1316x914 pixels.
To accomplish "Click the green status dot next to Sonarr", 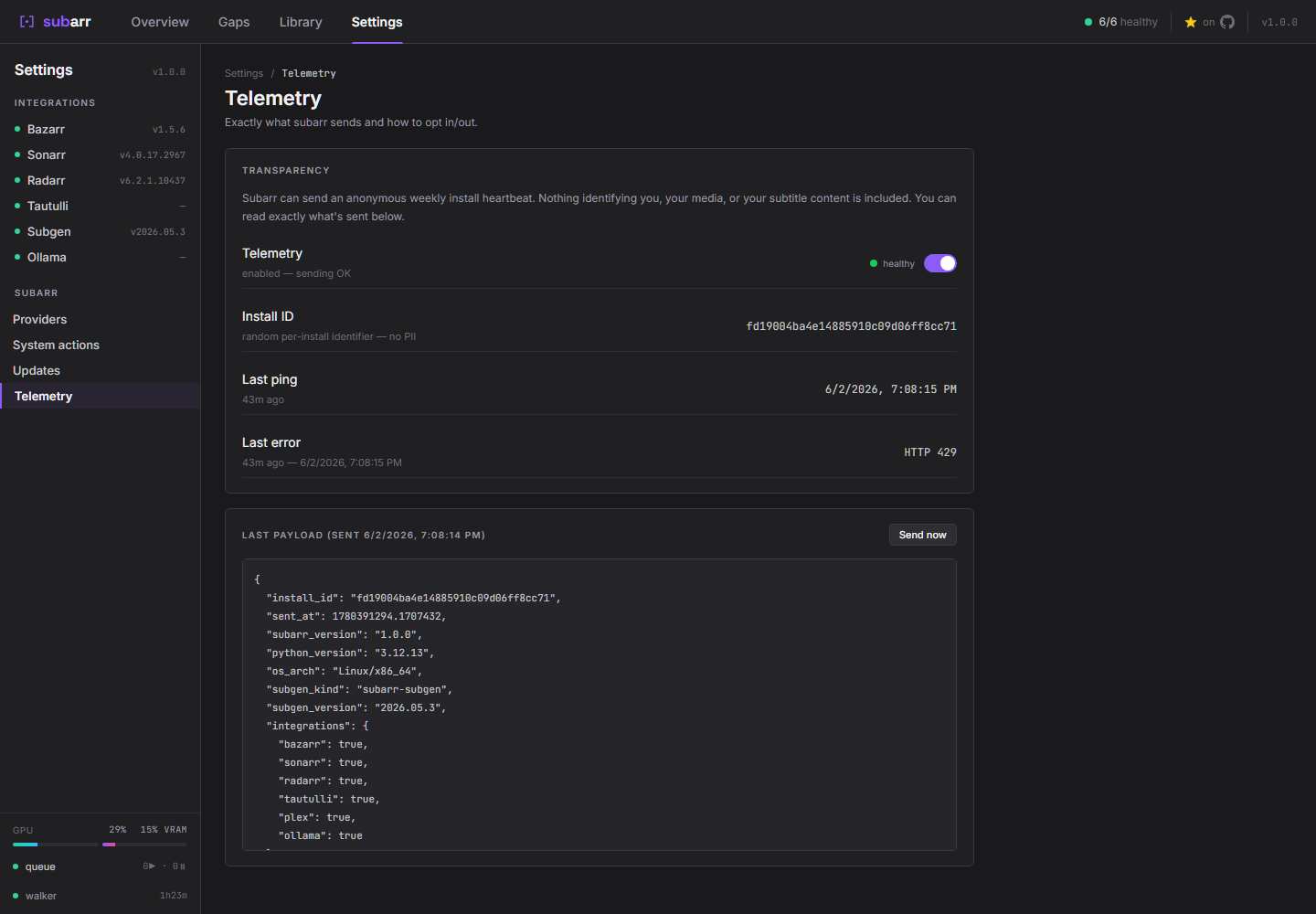I will pos(17,154).
